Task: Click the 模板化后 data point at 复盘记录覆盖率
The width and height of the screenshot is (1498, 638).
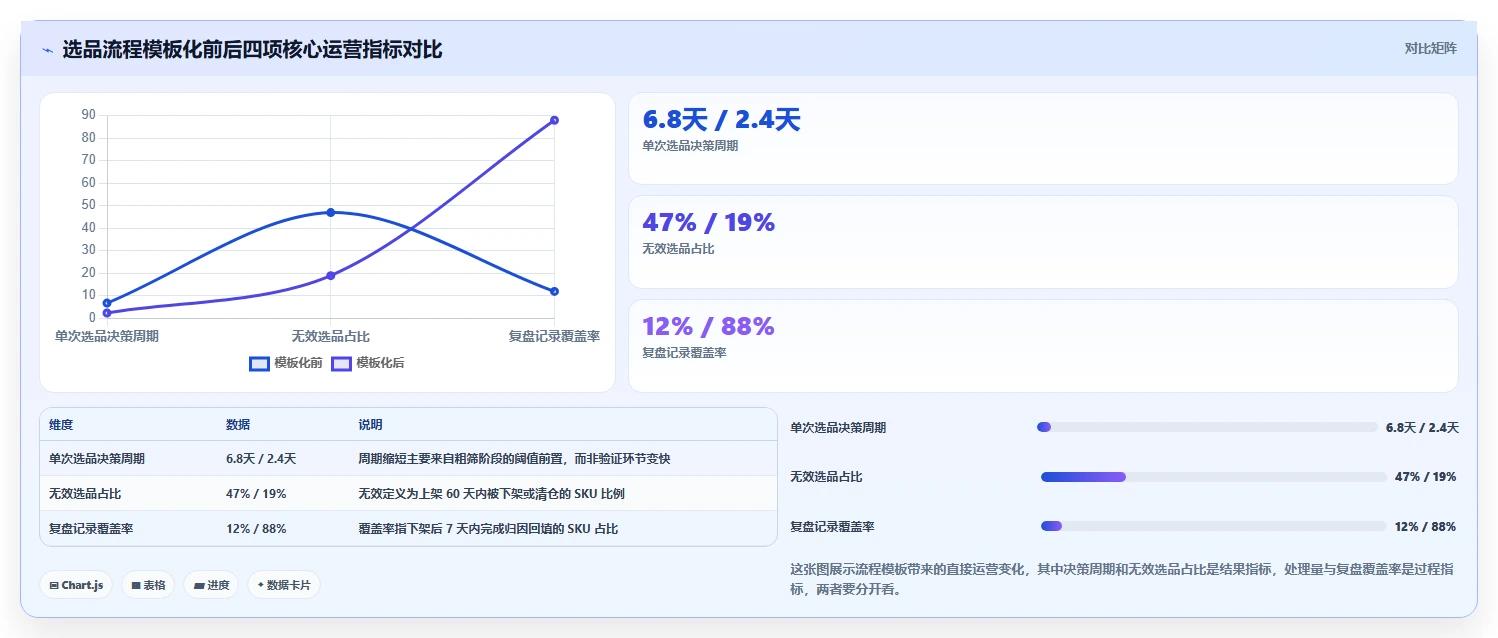Action: tap(554, 120)
